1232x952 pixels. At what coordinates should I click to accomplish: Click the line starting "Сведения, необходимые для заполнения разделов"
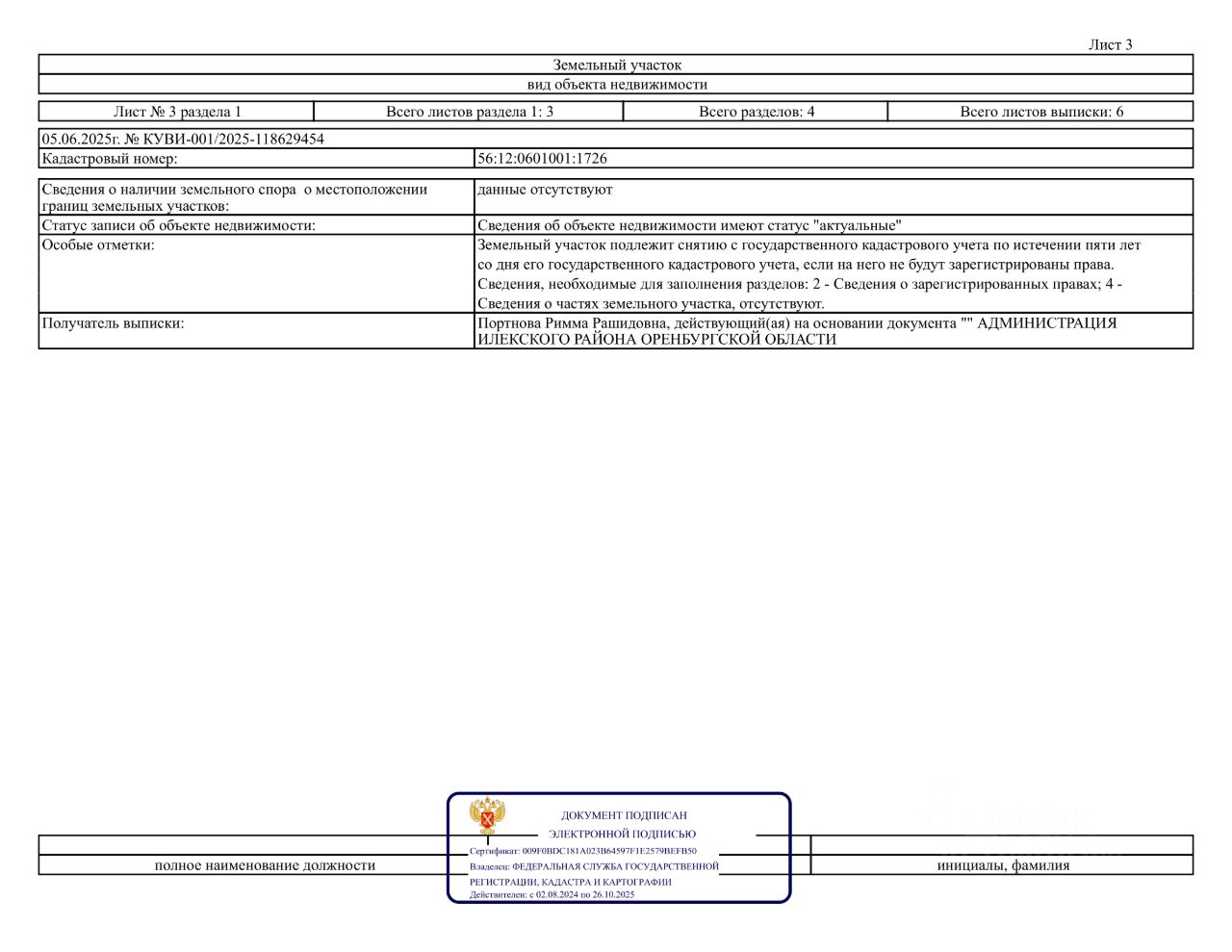pyautogui.click(x=800, y=284)
